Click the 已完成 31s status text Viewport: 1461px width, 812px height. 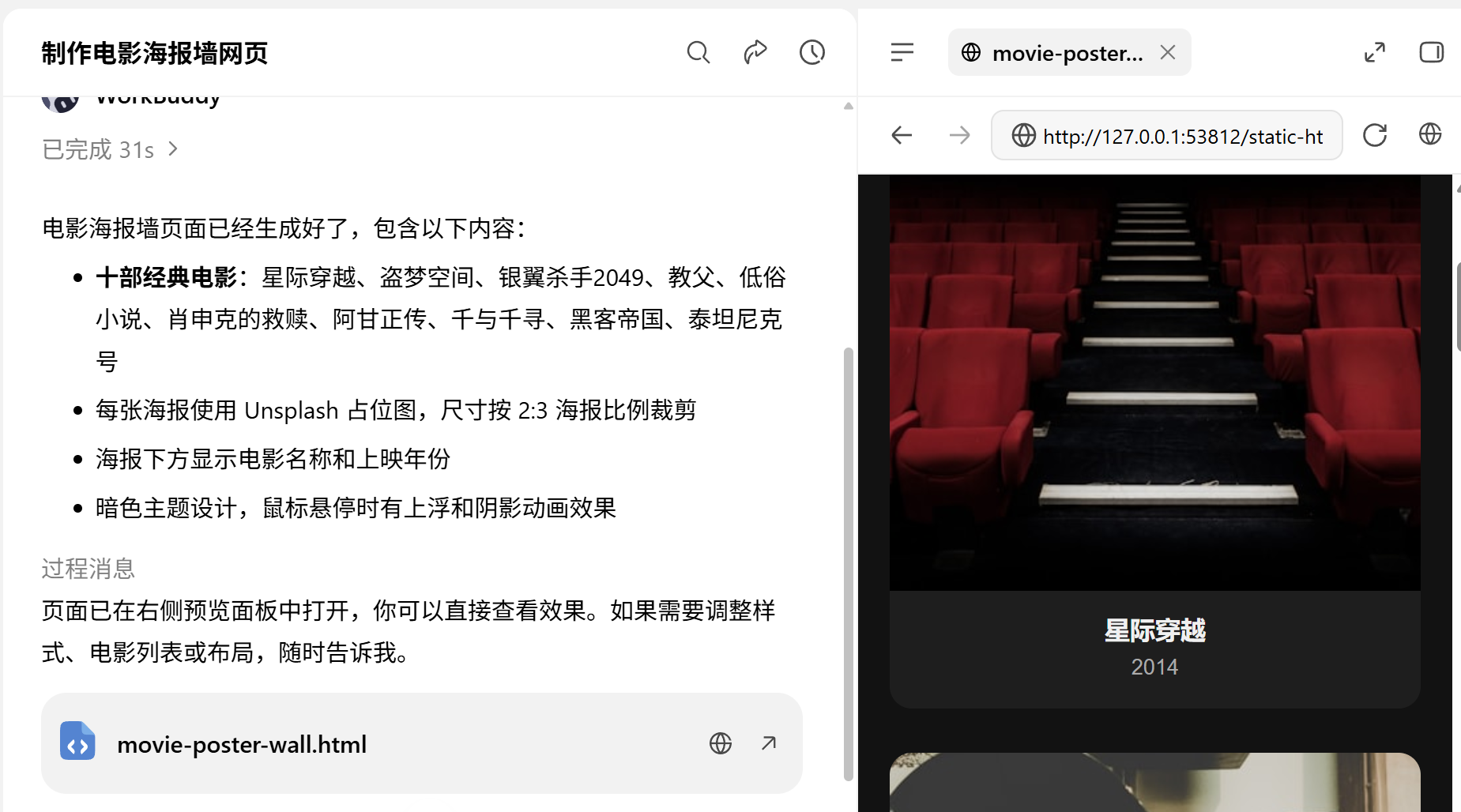[98, 149]
